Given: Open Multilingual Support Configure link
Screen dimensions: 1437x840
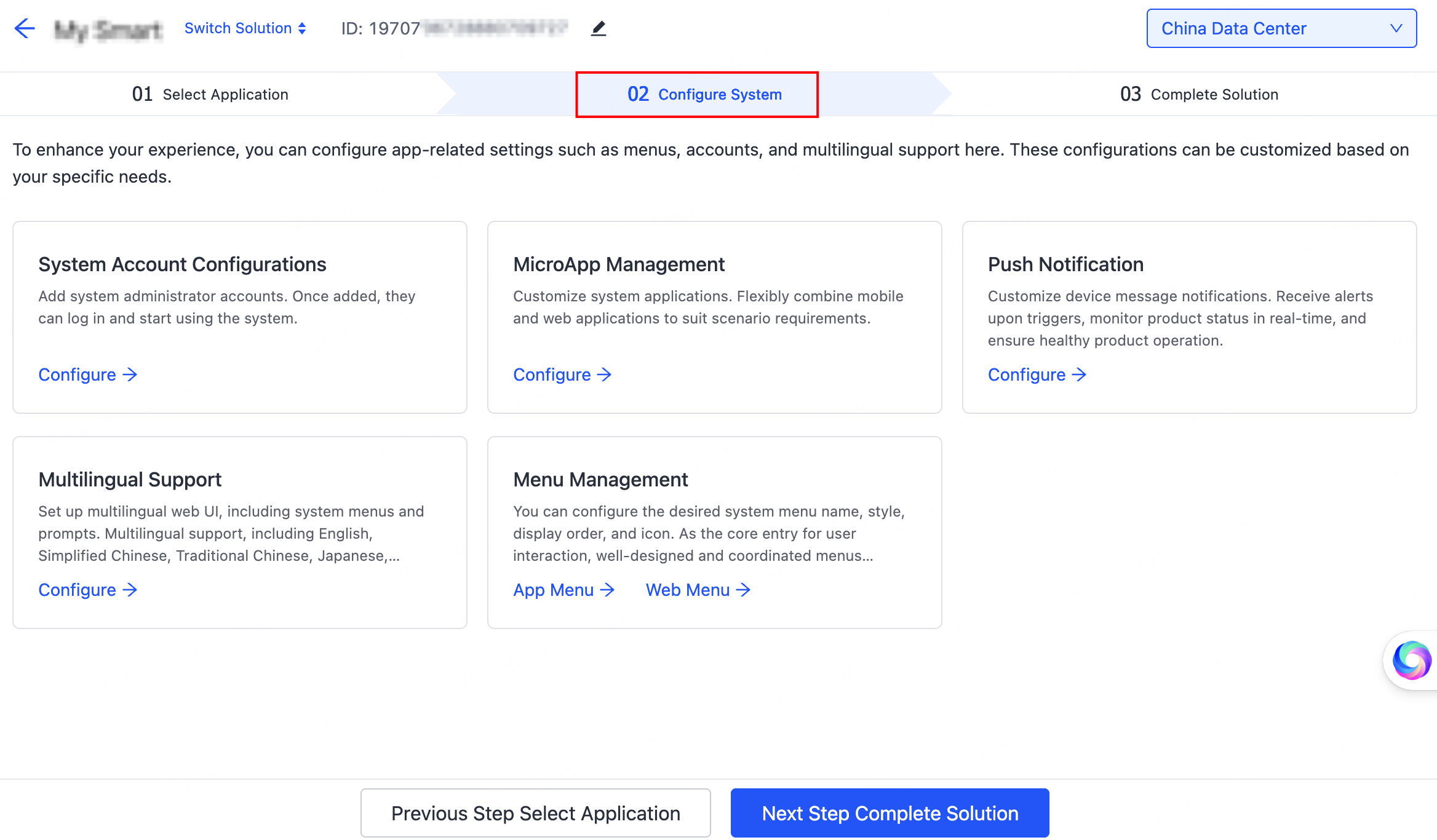Looking at the screenshot, I should [x=78, y=590].
